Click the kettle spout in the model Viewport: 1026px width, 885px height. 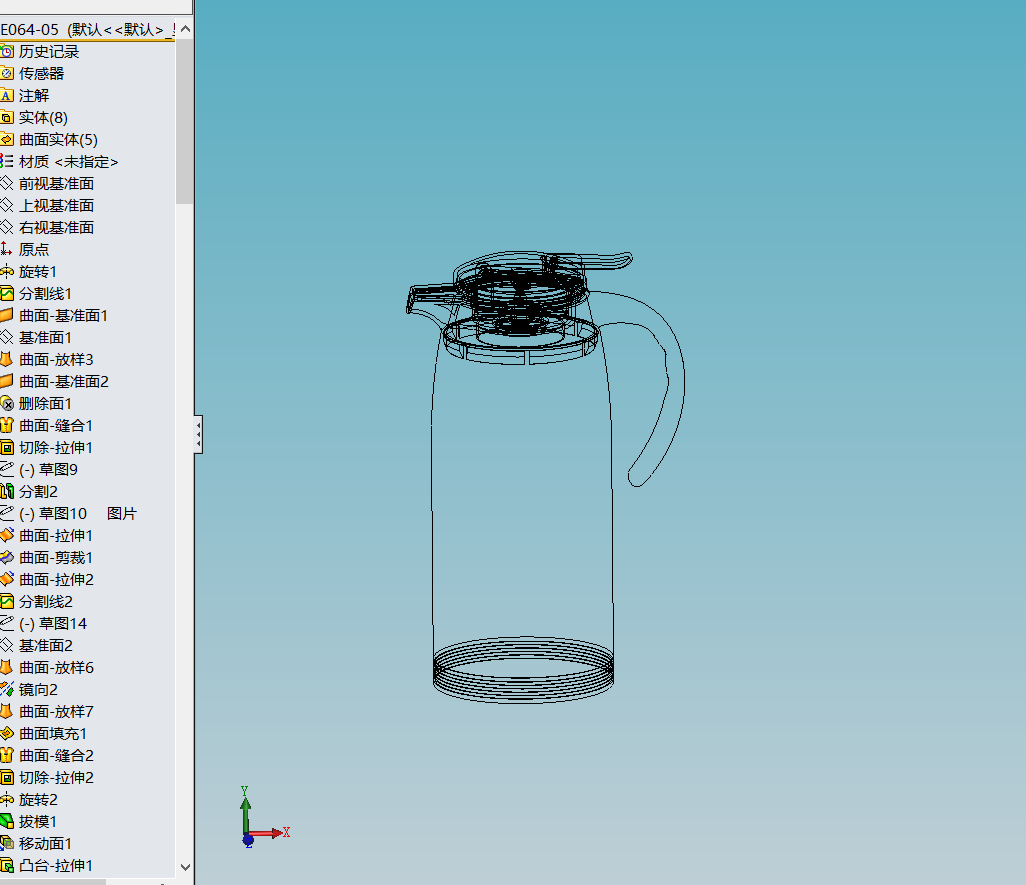coord(429,302)
